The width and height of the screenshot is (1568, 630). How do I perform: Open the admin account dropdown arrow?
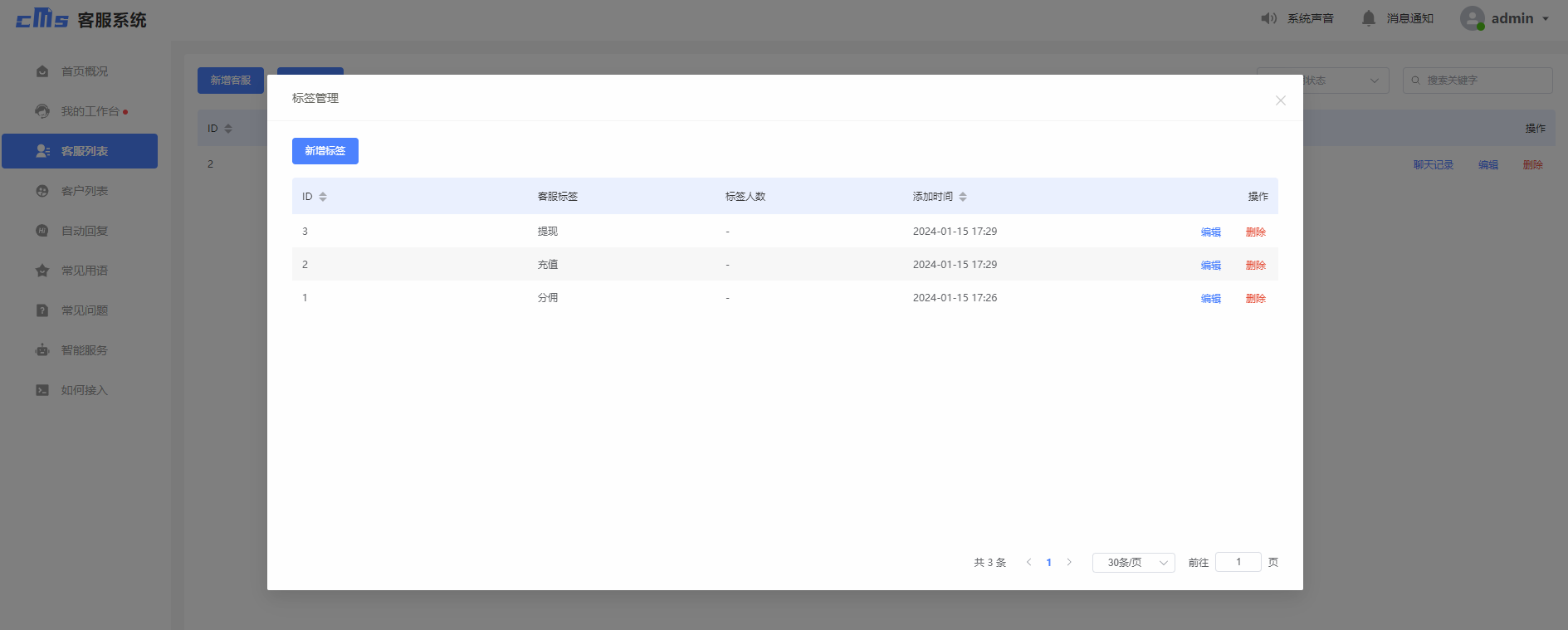click(x=1546, y=19)
